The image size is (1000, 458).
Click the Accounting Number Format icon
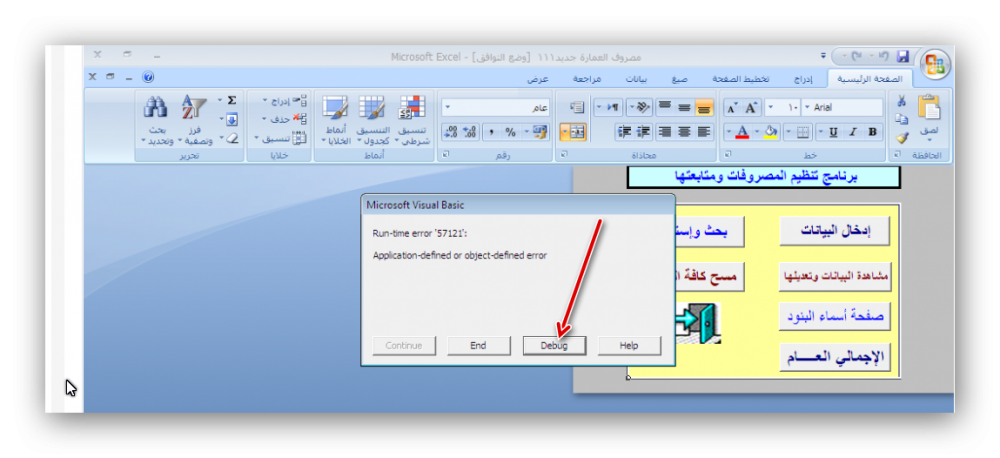541,132
